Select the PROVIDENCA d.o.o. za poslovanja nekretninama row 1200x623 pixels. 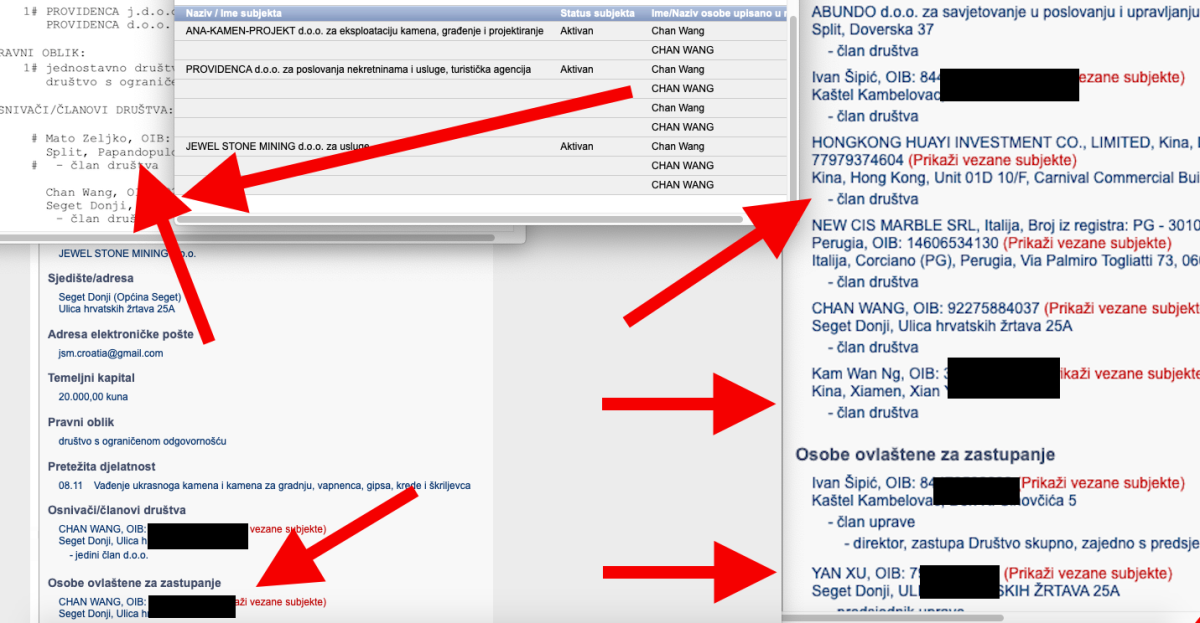358,70
